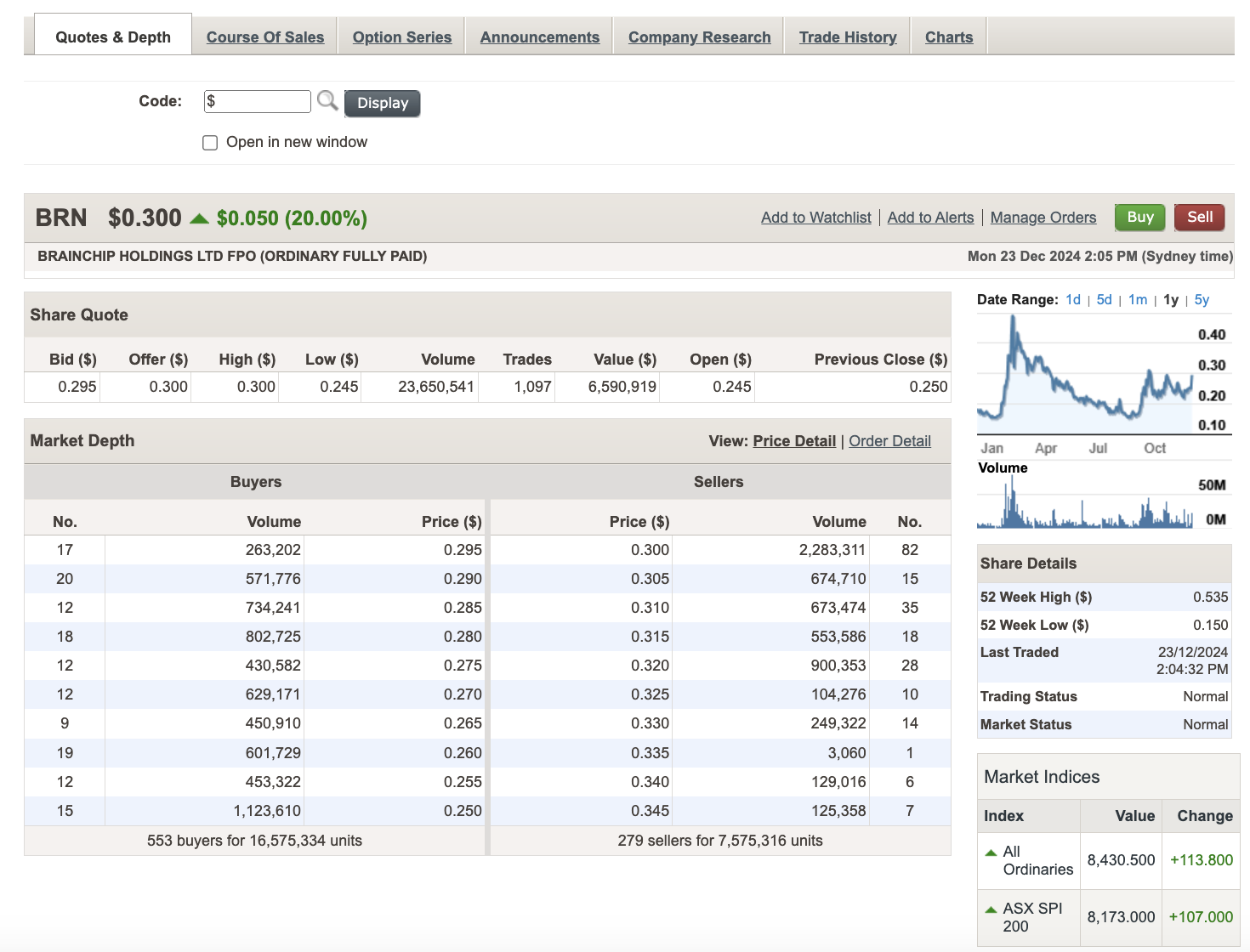
Task: Click the volume bar chart
Action: click(1103, 503)
